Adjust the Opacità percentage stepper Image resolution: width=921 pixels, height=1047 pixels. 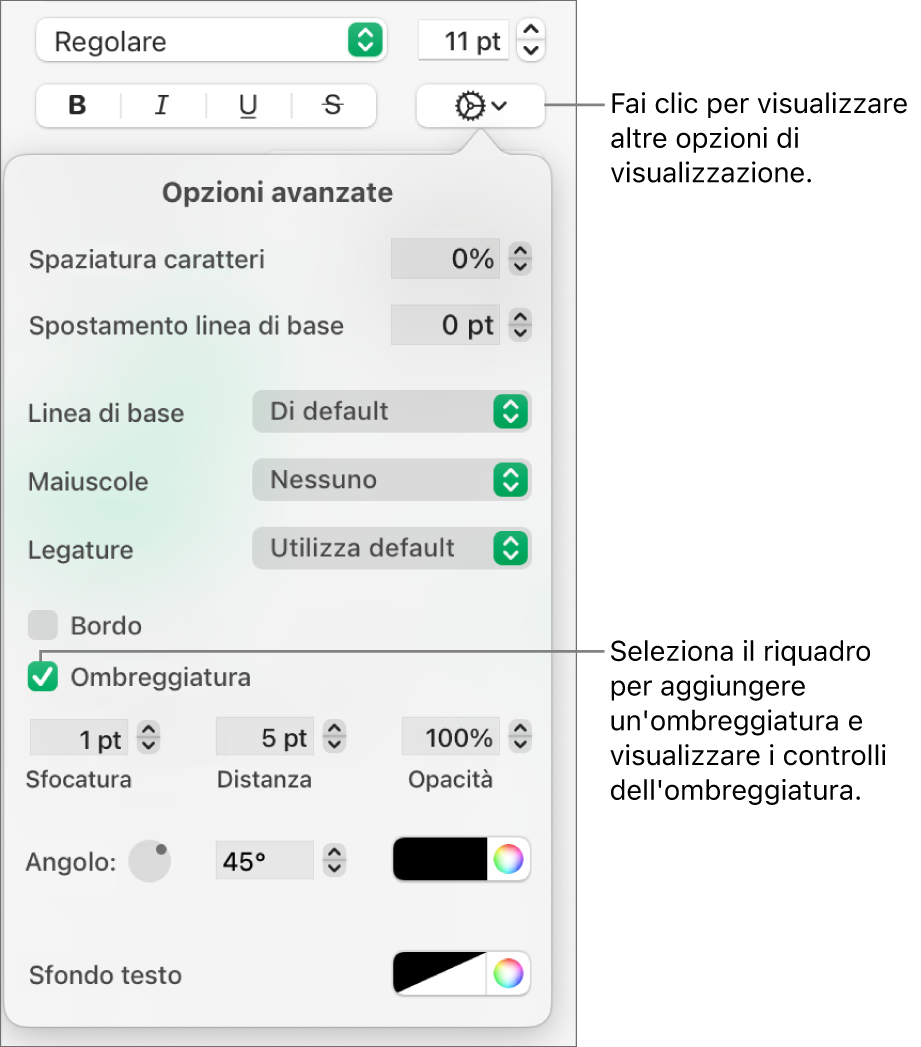(x=519, y=737)
